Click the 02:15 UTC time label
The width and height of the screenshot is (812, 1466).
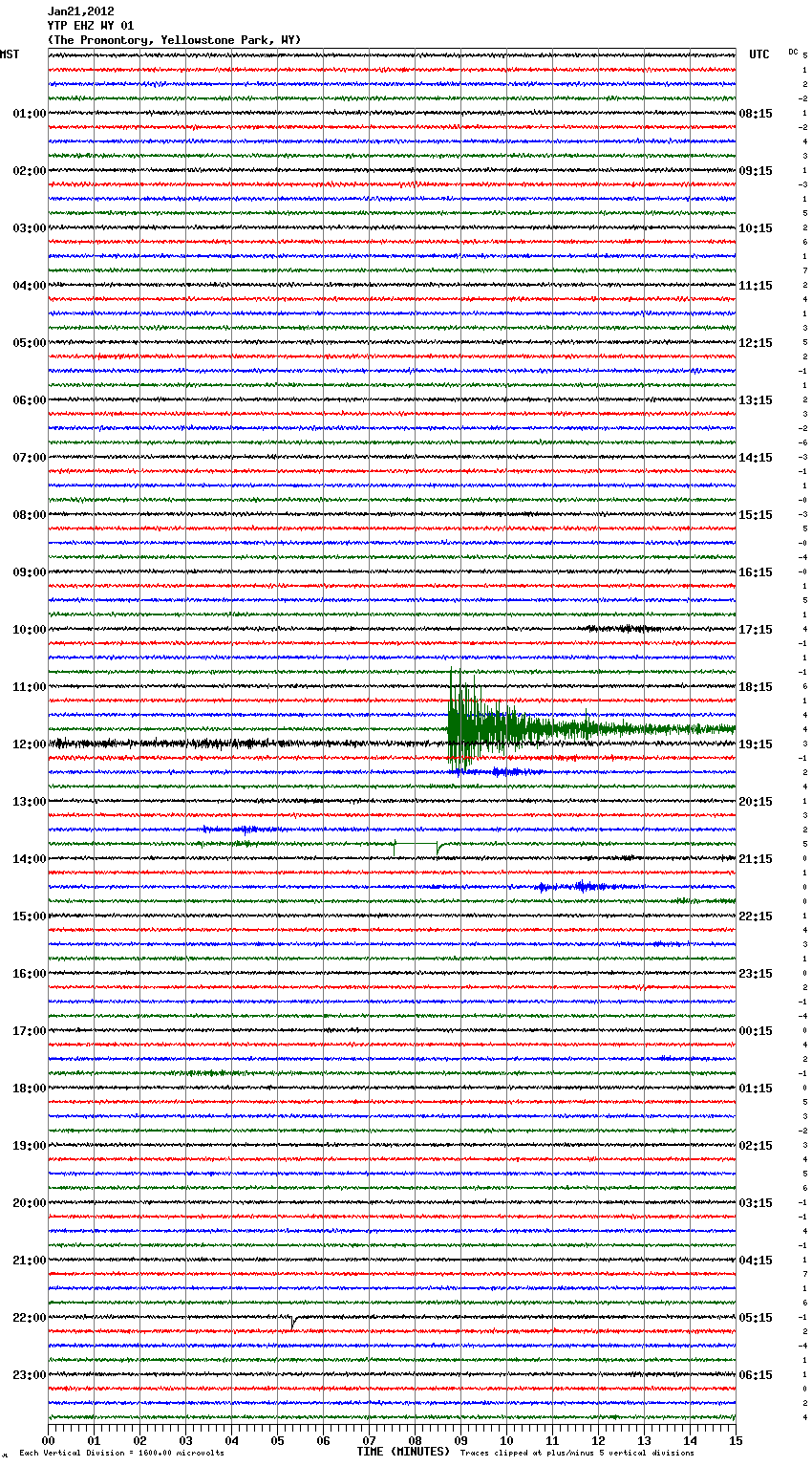coord(756,1146)
